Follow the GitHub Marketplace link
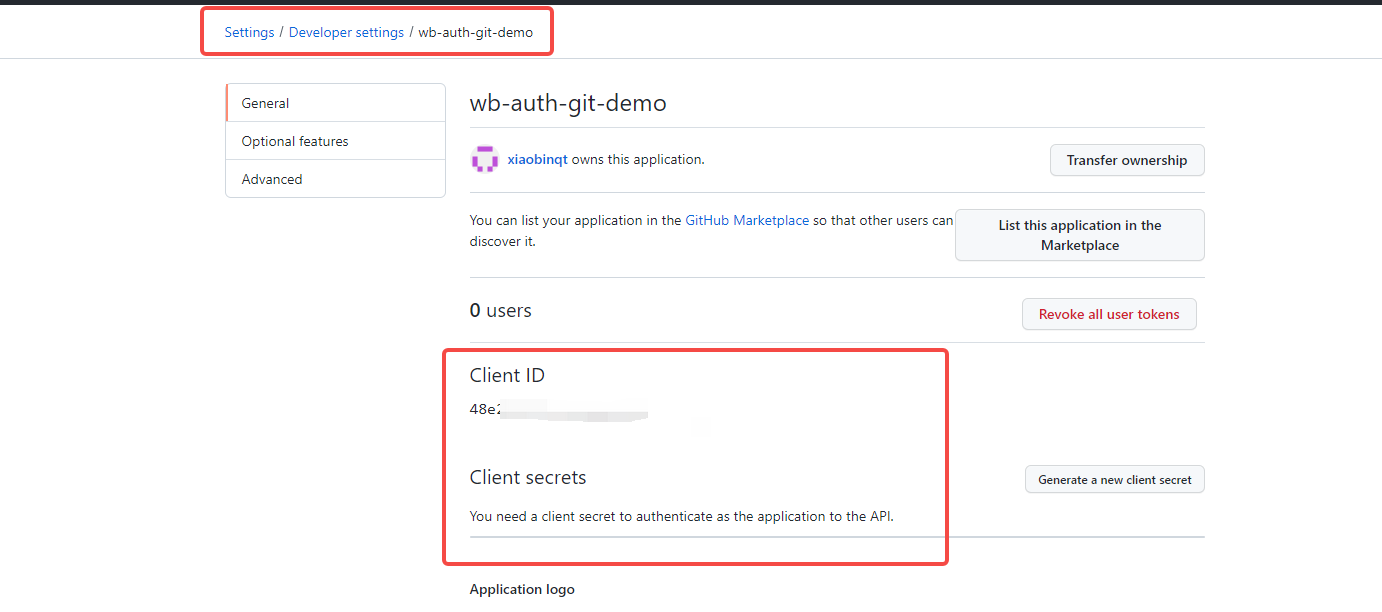The height and width of the screenshot is (612, 1382). (747, 220)
